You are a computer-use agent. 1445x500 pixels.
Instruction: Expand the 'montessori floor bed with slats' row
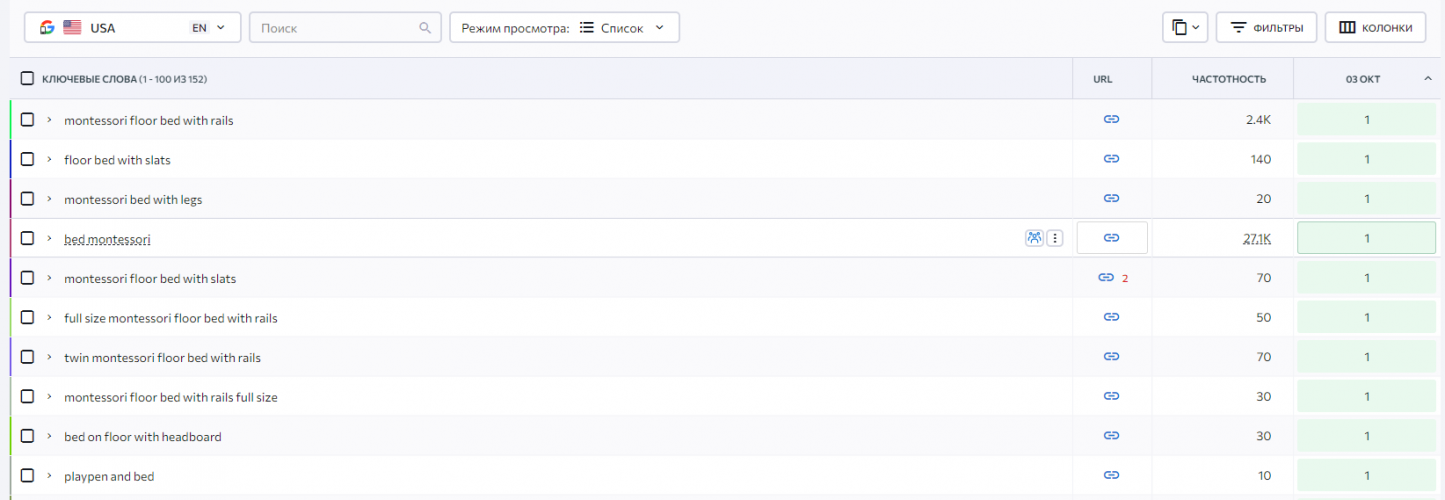49,278
